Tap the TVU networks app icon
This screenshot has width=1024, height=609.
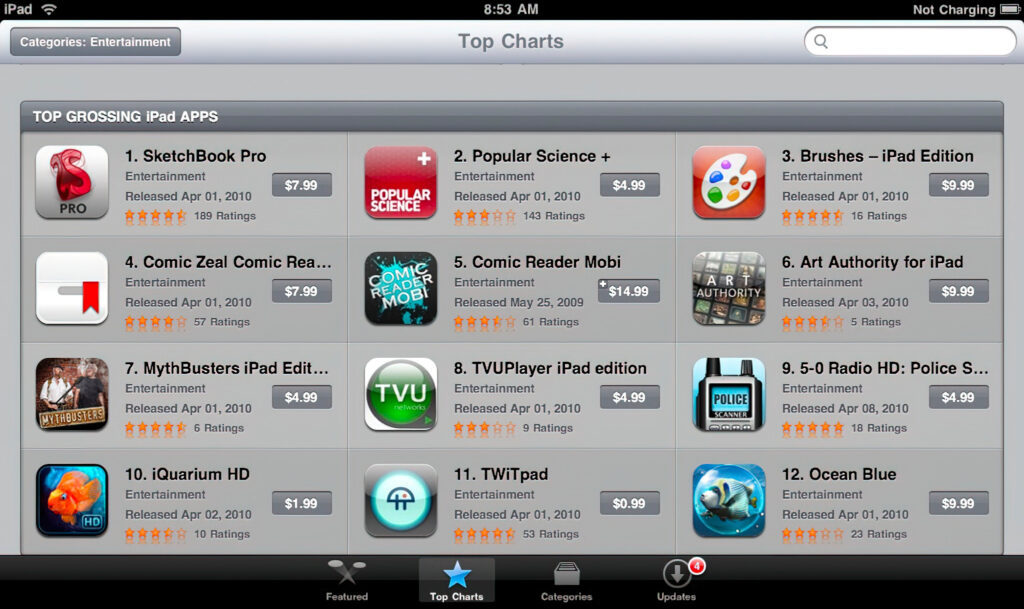400,394
